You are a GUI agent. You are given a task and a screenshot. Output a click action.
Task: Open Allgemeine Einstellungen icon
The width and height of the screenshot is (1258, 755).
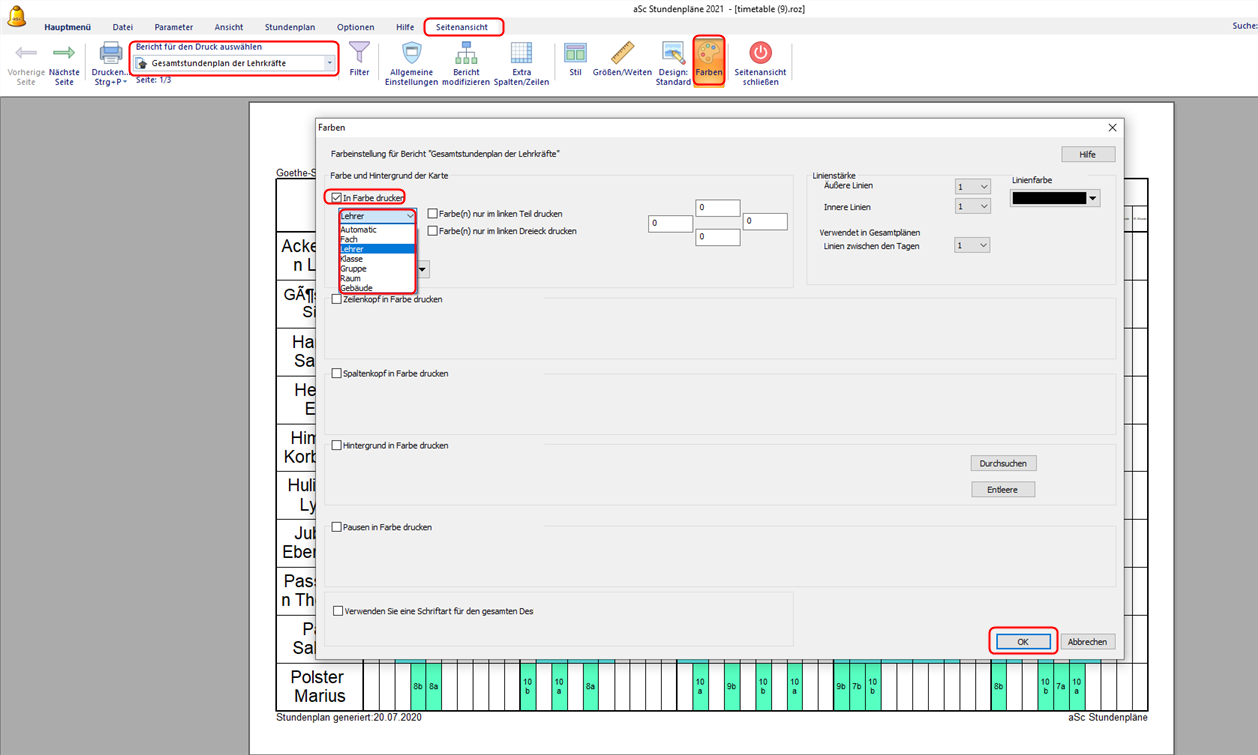(411, 53)
